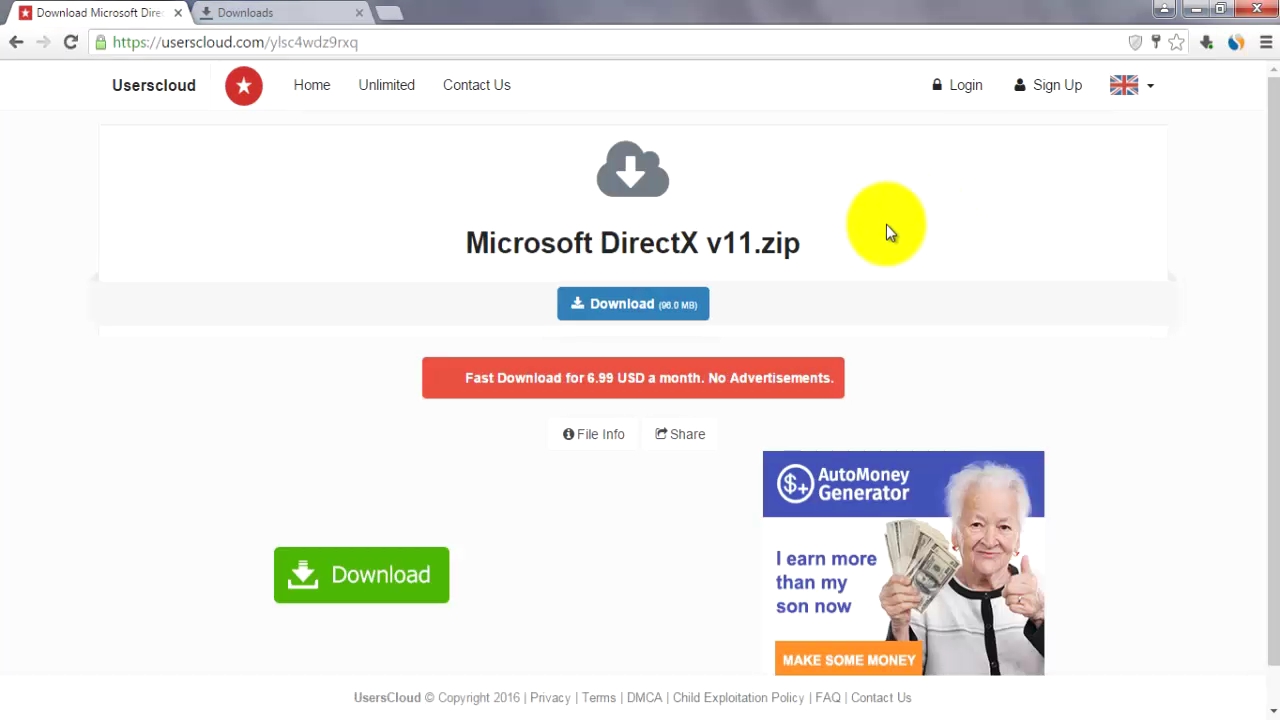Click the Make Some Money ad button
Screen dimensions: 1280x720
click(x=849, y=660)
